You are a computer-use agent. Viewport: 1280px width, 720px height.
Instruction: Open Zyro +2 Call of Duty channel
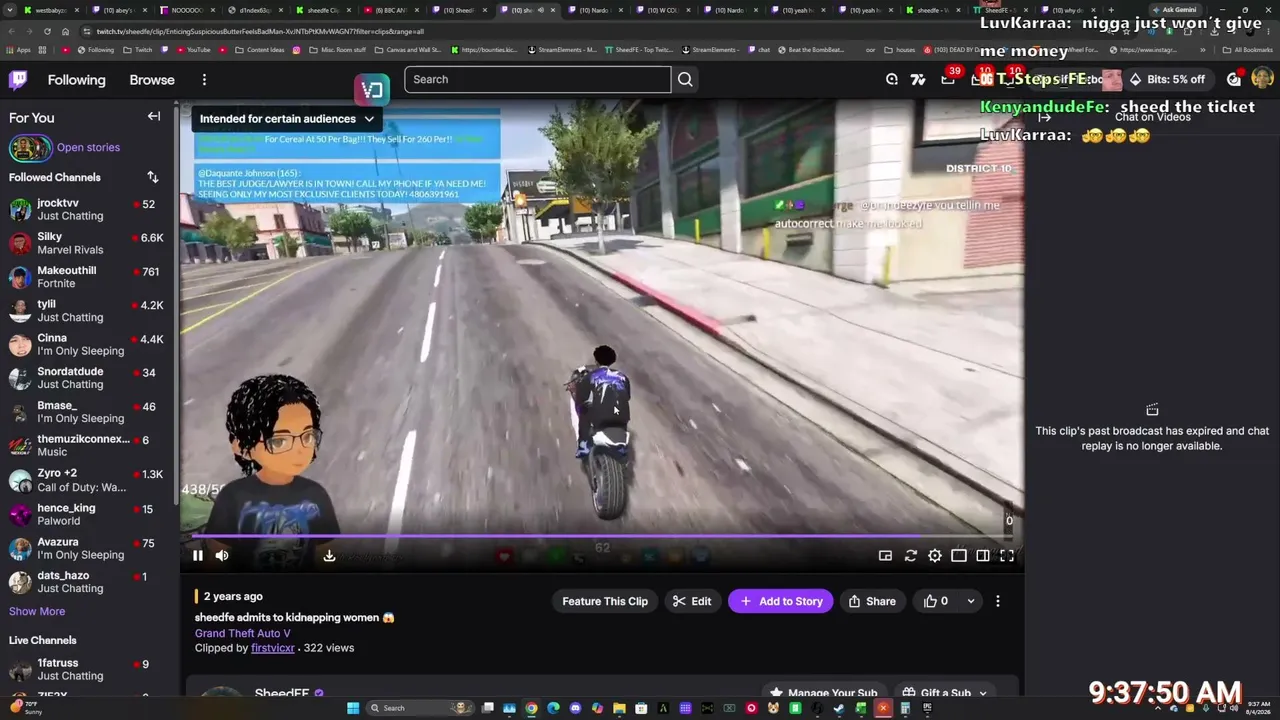point(88,480)
